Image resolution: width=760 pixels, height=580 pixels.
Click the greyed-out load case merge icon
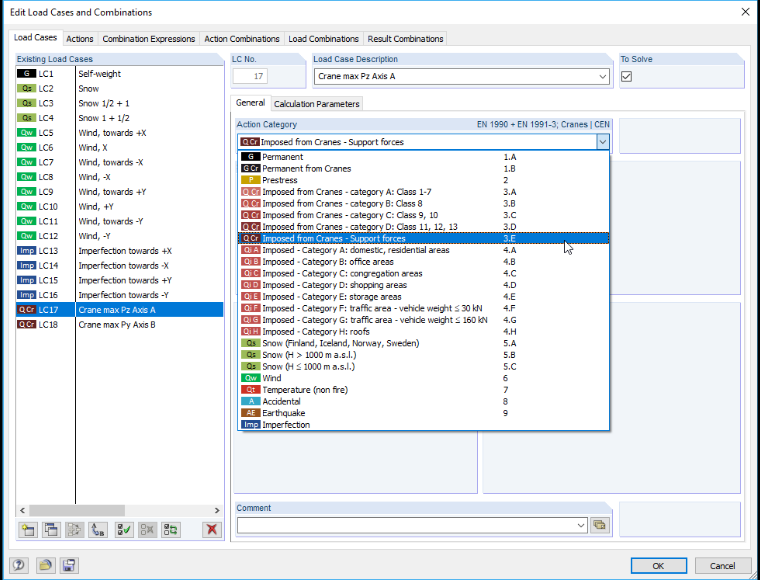pos(75,529)
